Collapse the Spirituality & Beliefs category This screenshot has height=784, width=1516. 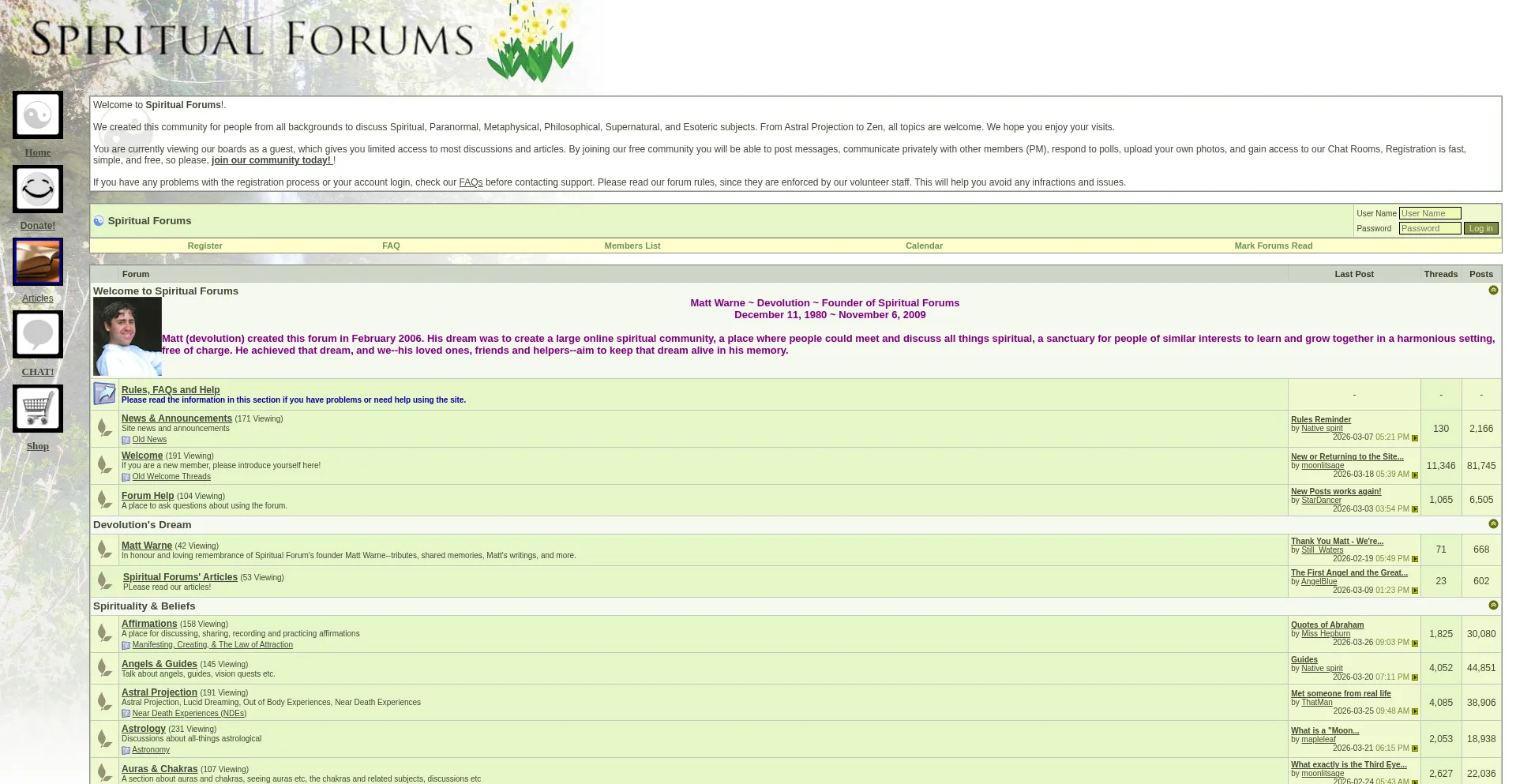pos(1493,606)
